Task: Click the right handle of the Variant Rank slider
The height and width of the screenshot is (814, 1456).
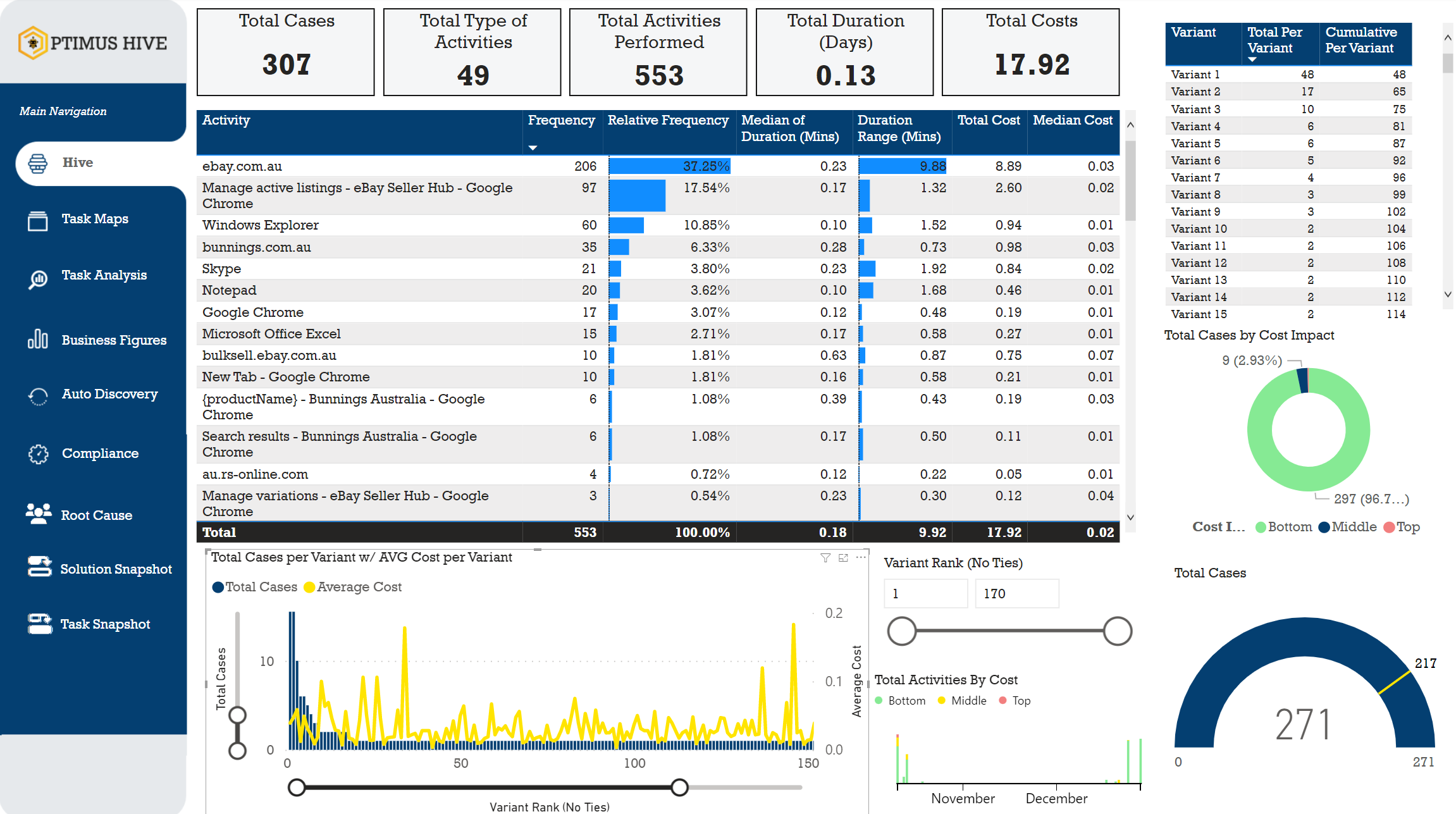Action: click(x=1117, y=631)
